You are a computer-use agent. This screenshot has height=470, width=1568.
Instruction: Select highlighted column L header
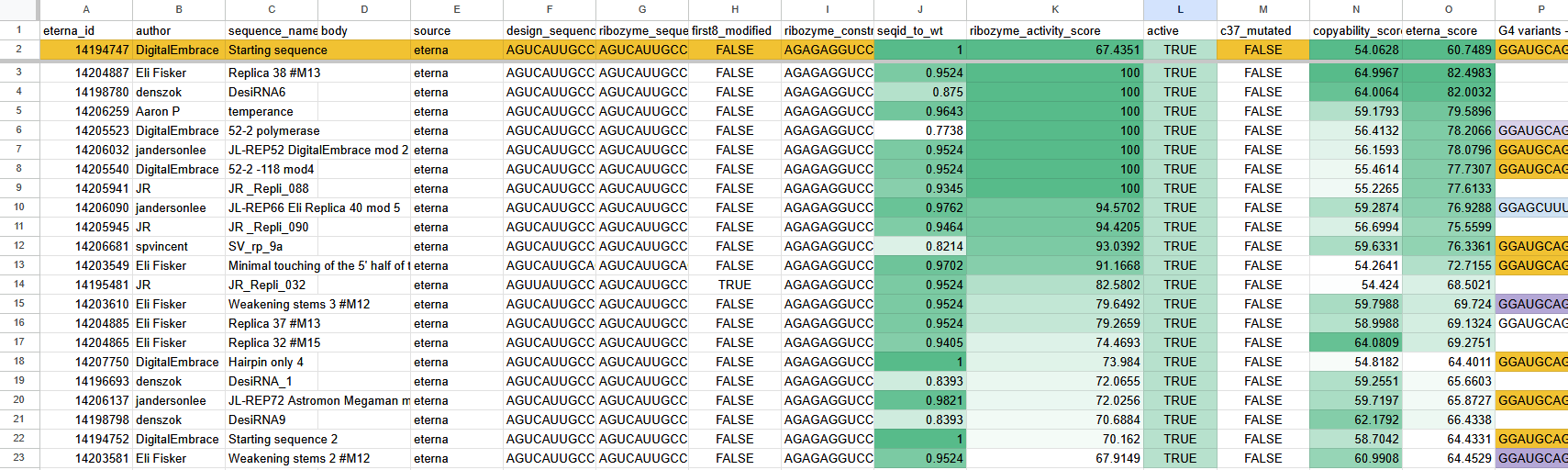coord(1180,9)
